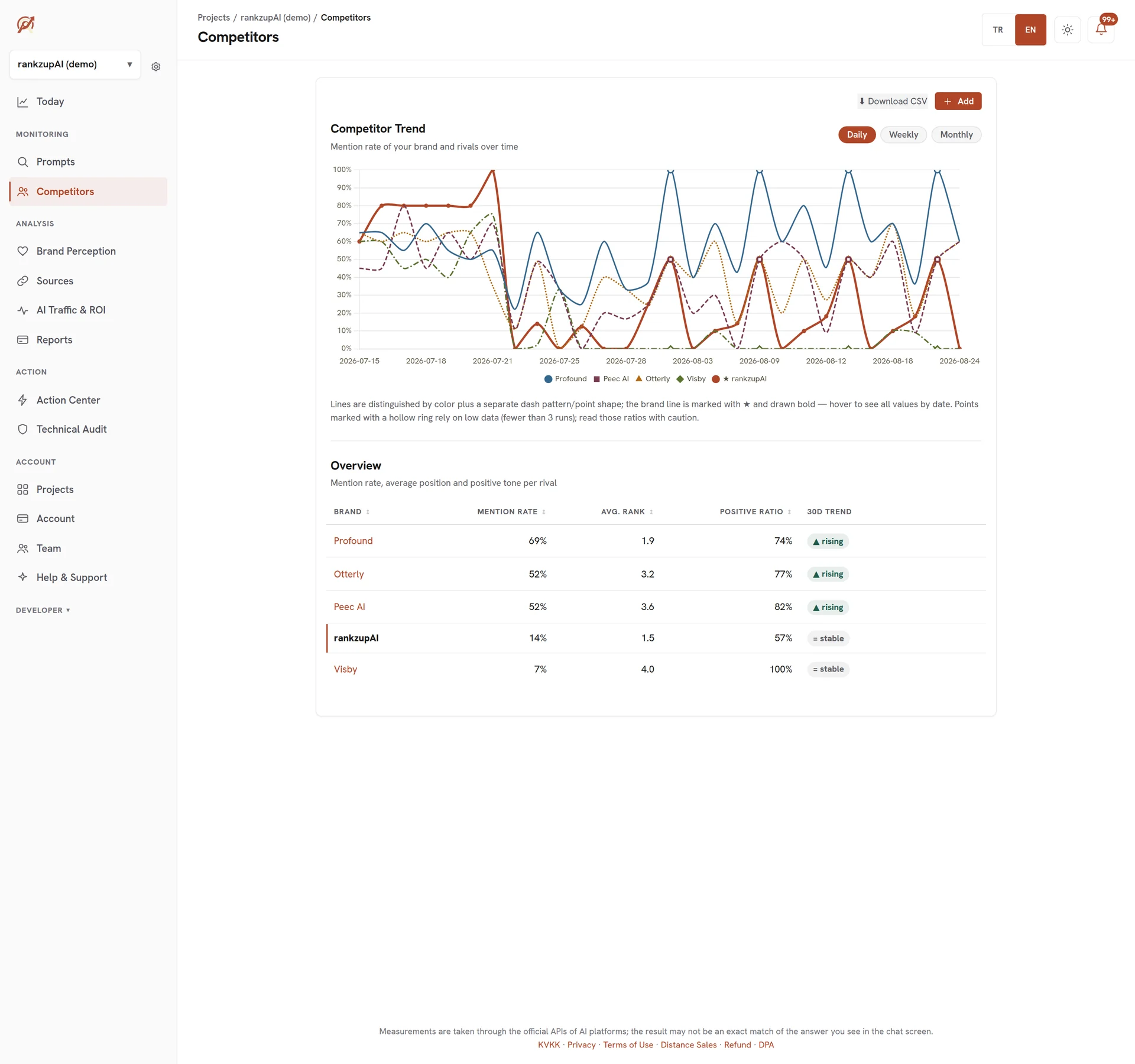The image size is (1135, 1064).
Task: Click the Sources link icon
Action: (22, 281)
